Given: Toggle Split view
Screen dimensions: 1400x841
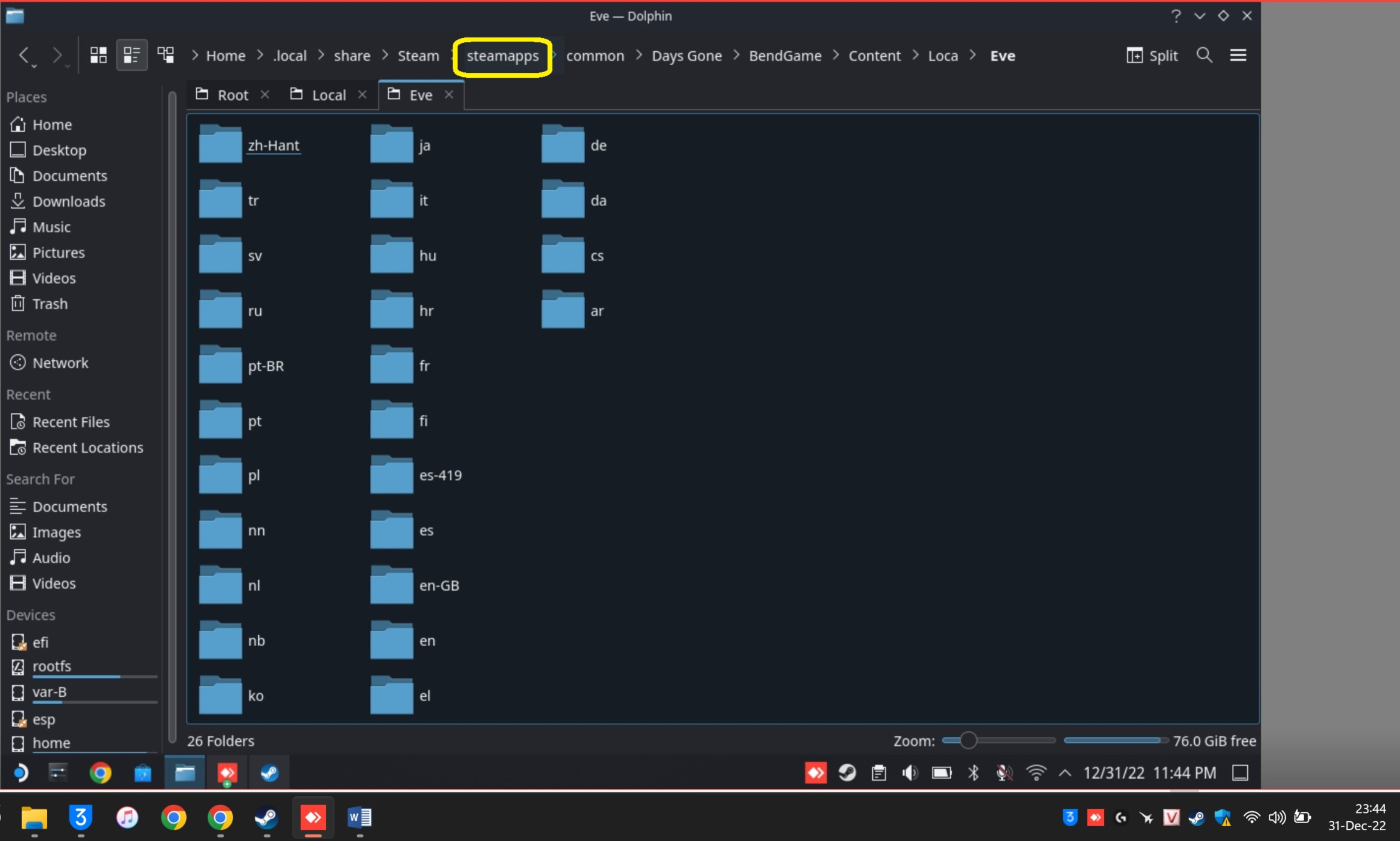Looking at the screenshot, I should point(1152,55).
